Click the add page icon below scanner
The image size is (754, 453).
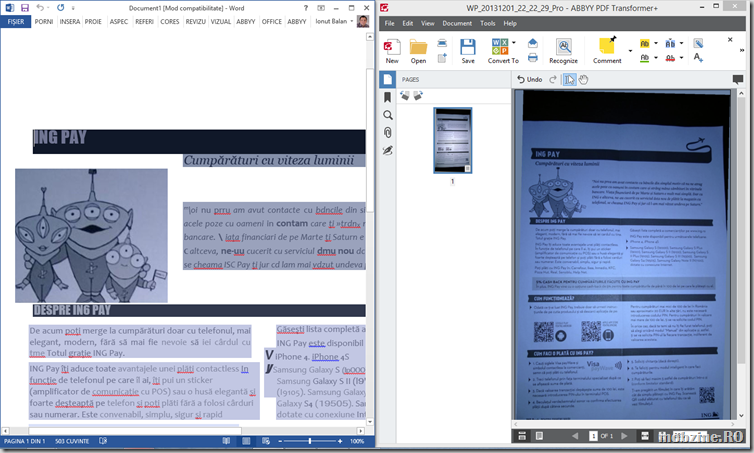click(x=442, y=58)
